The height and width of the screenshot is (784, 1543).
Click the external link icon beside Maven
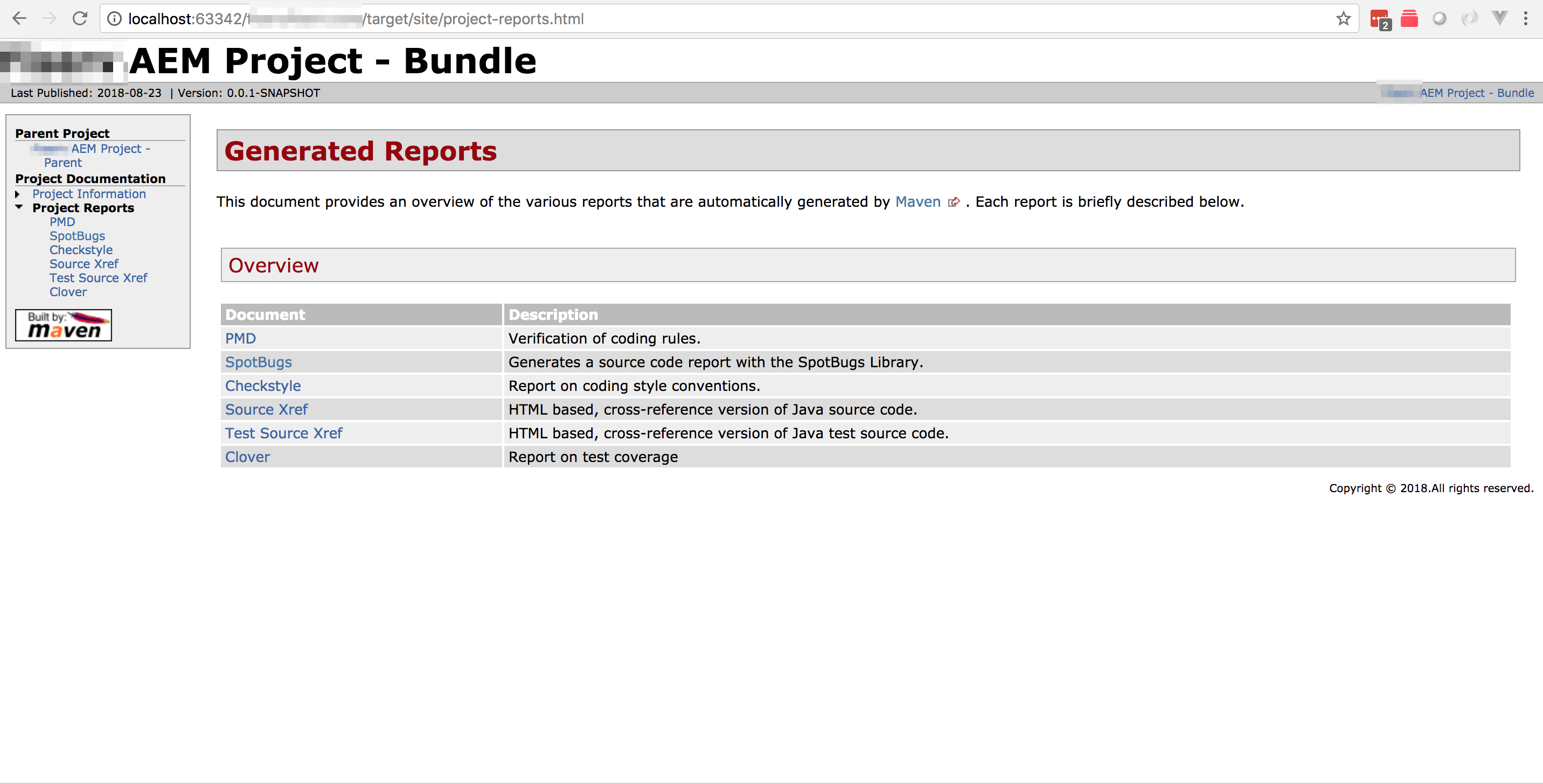(954, 202)
